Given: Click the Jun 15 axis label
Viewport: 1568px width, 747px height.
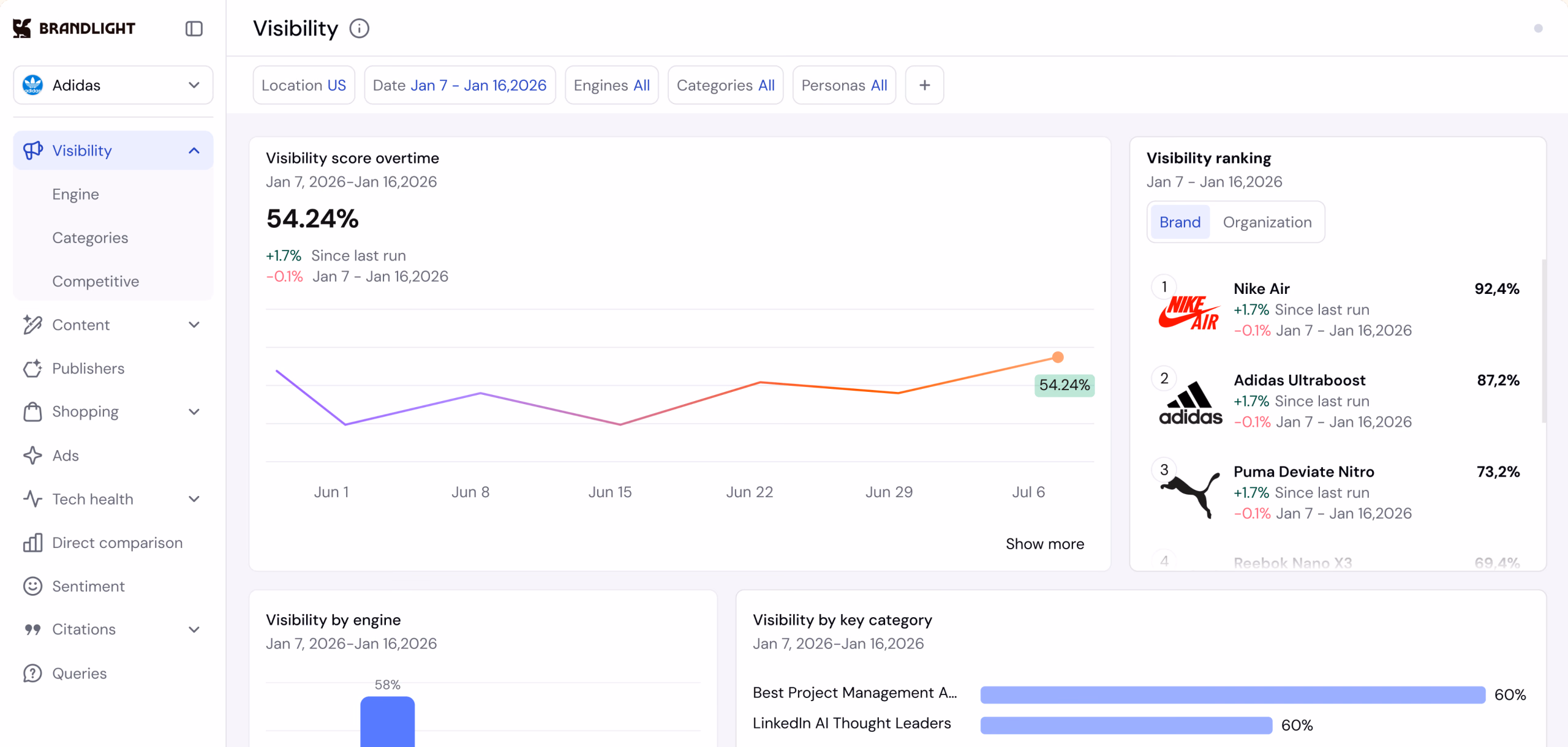Looking at the screenshot, I should (x=609, y=492).
